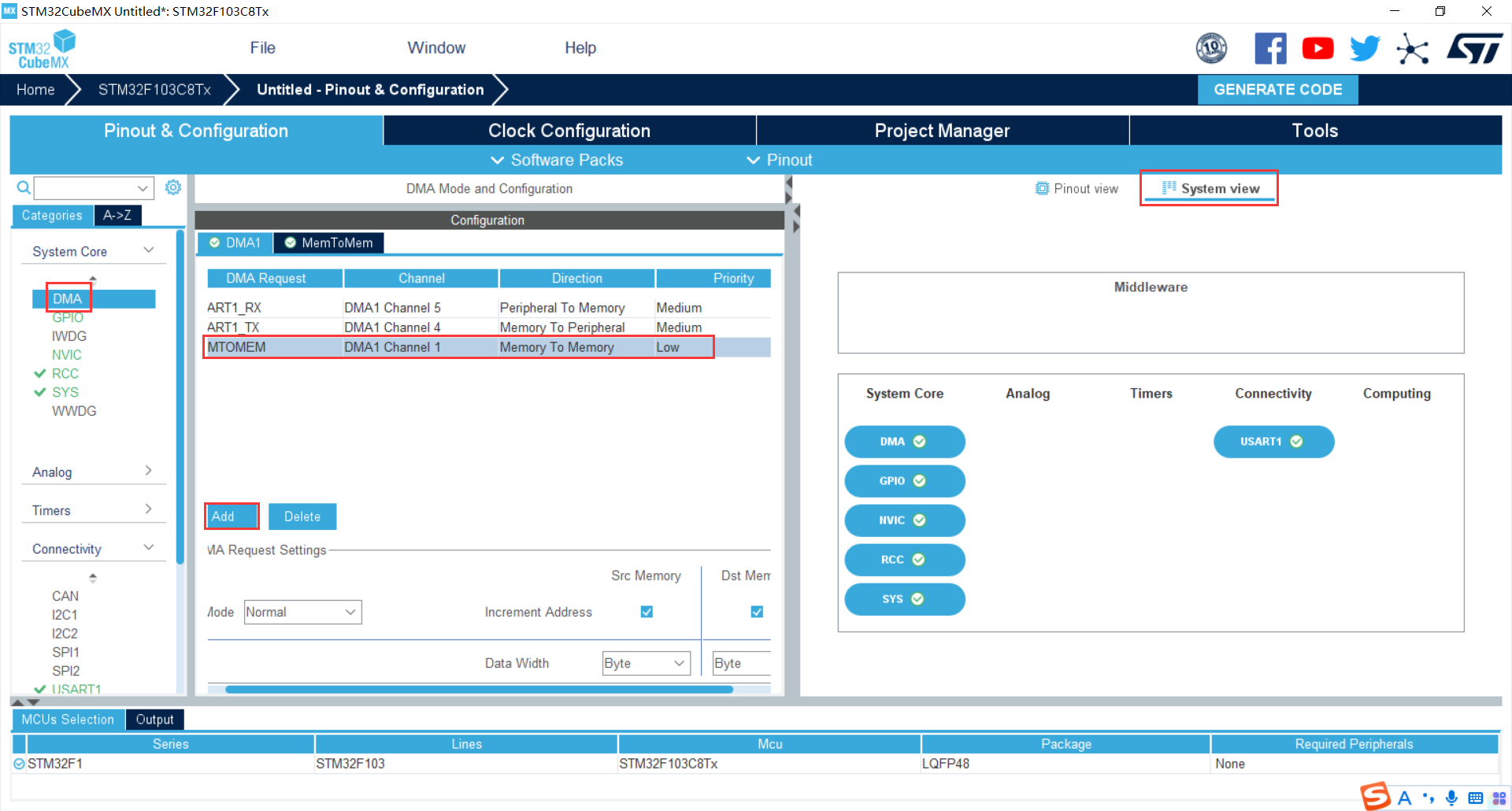Delete the selected DMA request

tap(302, 517)
